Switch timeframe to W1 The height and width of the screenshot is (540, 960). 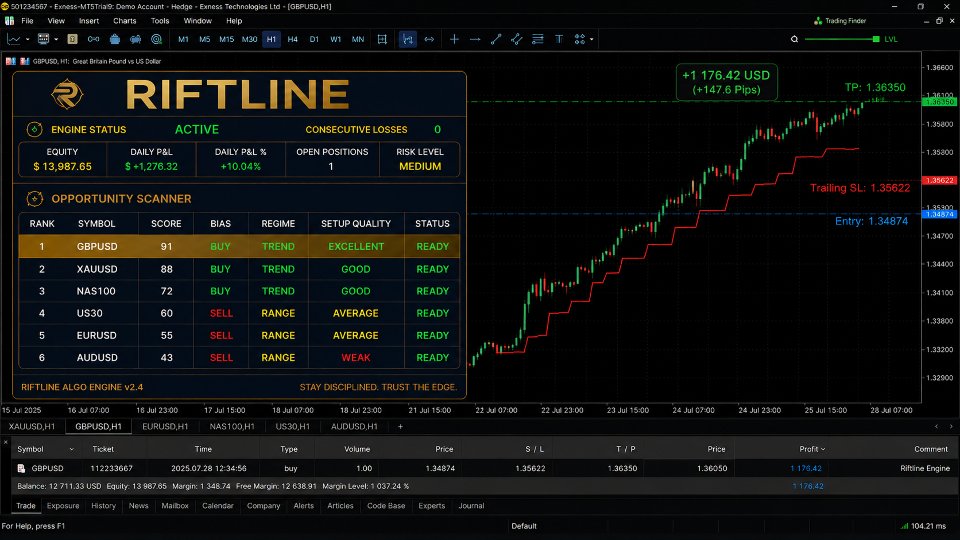pos(336,39)
